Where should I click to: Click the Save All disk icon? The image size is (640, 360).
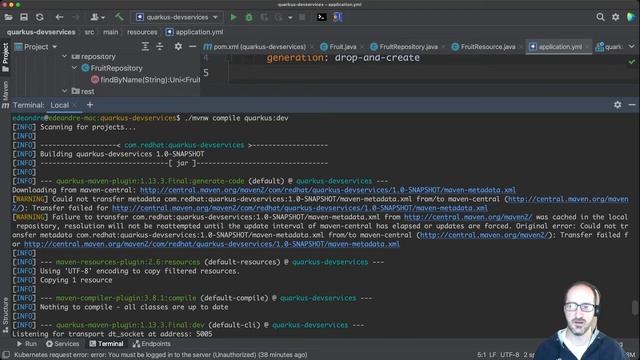(24, 17)
